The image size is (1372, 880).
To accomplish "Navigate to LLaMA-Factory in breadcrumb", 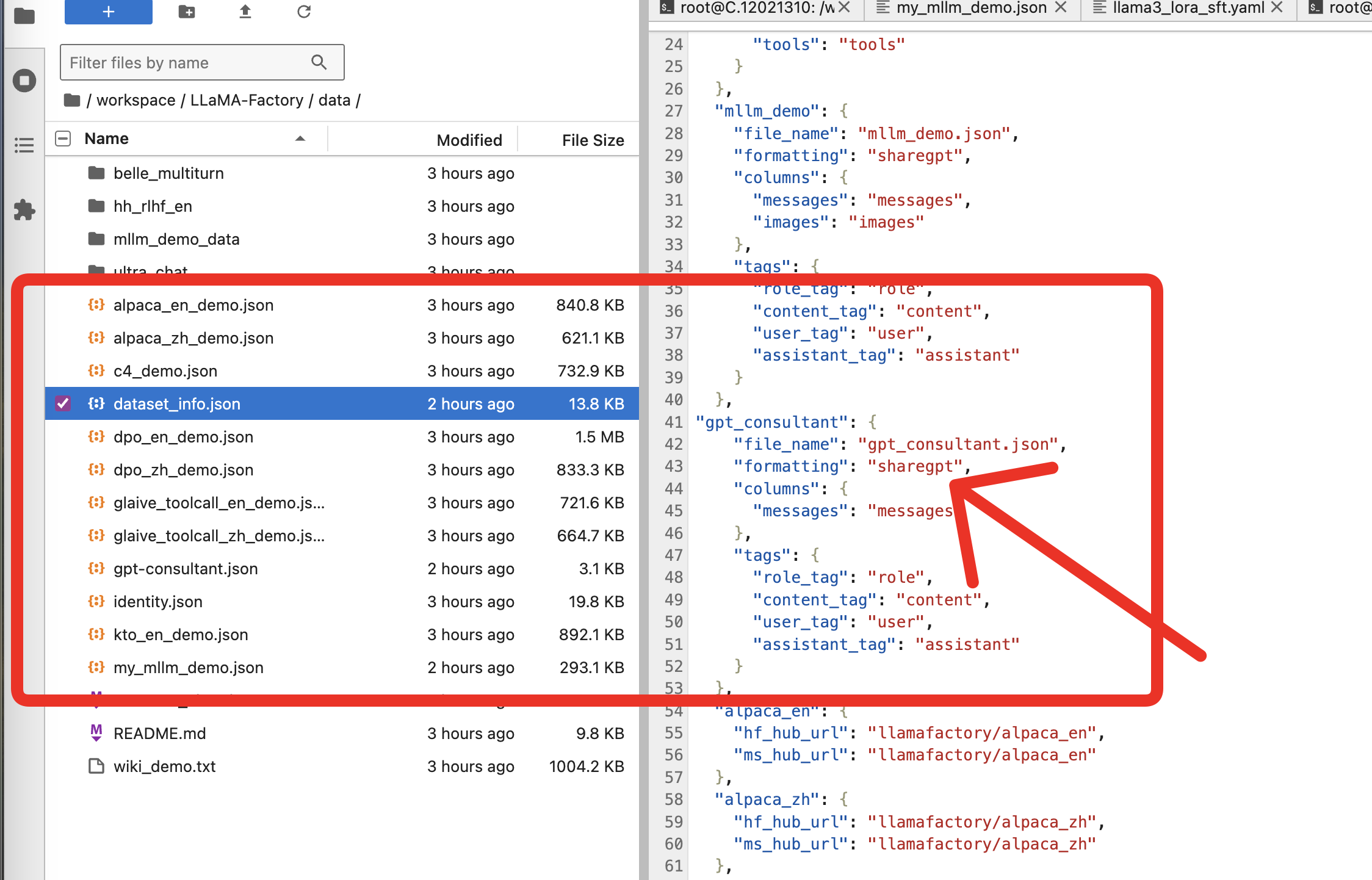I will (x=247, y=100).
